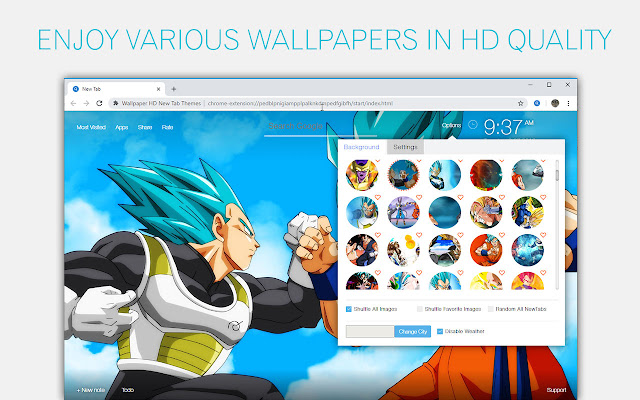Focus the Search Google field
This screenshot has height=400, width=640.
point(320,127)
